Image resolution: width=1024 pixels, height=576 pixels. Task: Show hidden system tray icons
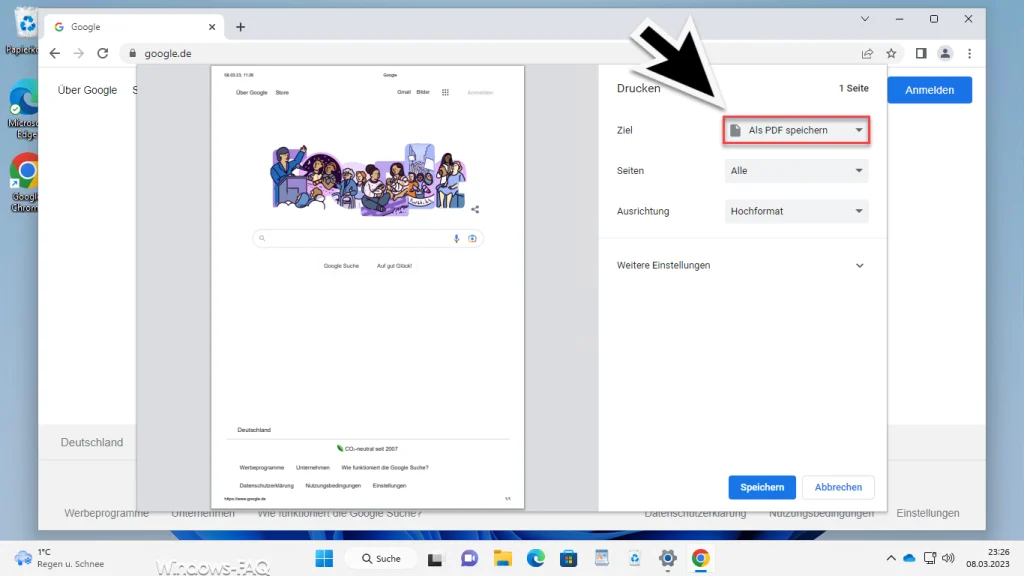pyautogui.click(x=891, y=558)
